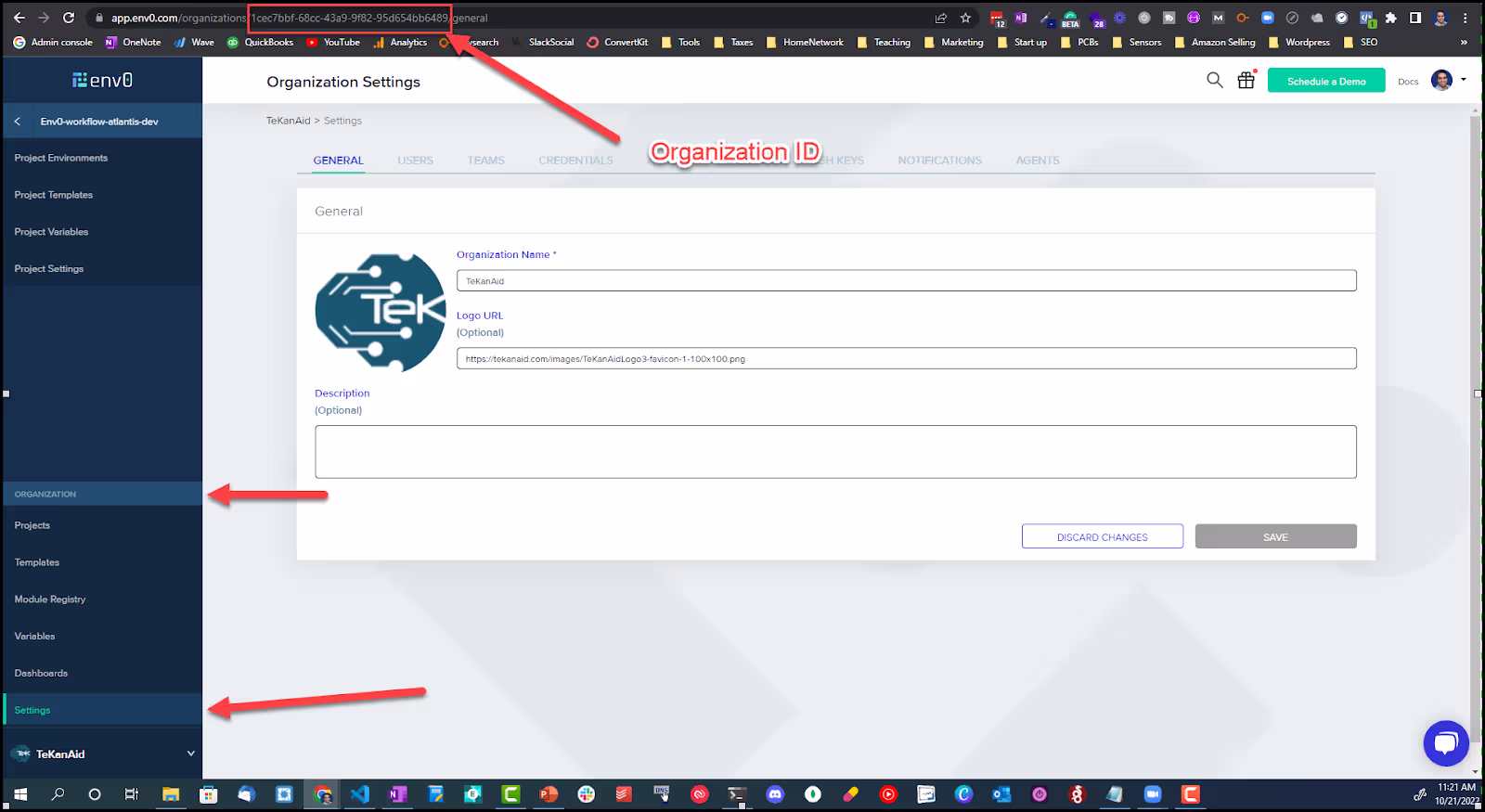Switch to the Credentials tab

tap(575, 161)
